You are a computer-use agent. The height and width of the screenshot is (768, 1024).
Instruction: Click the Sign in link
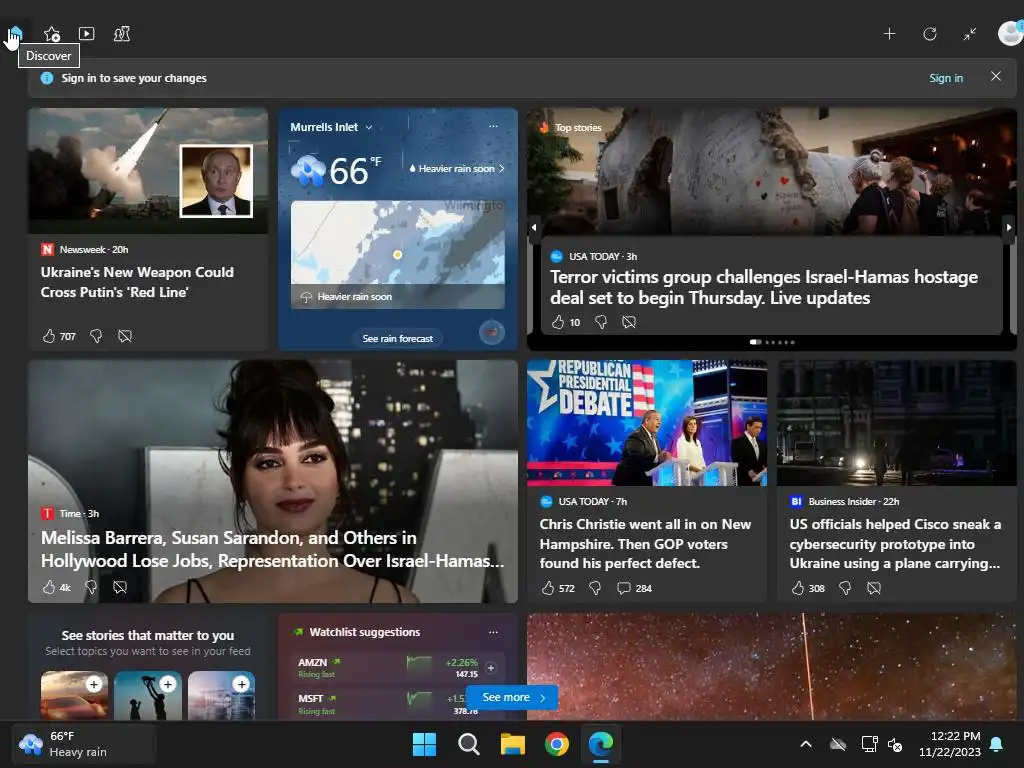coord(946,78)
